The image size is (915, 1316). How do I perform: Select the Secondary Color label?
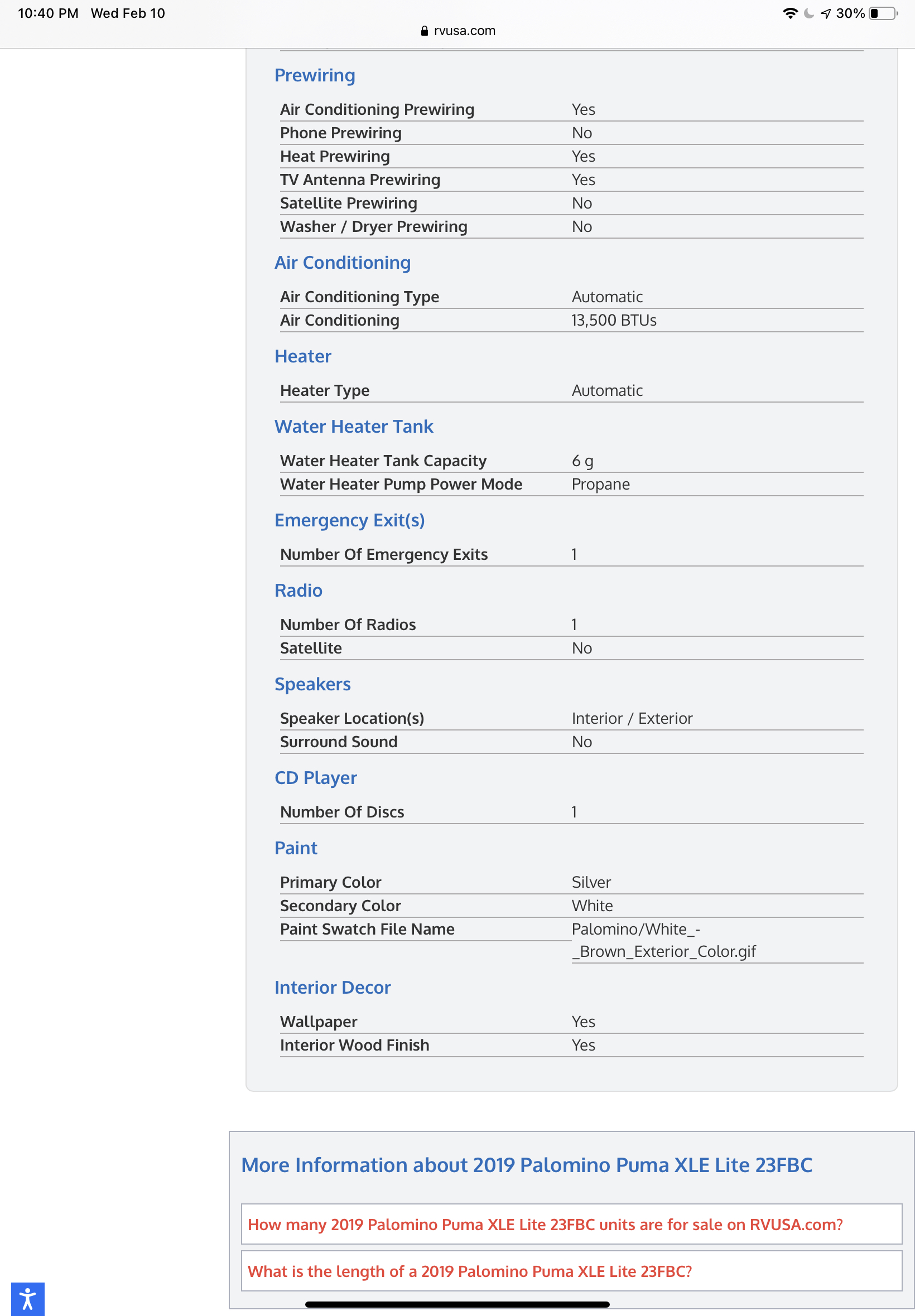(x=340, y=906)
